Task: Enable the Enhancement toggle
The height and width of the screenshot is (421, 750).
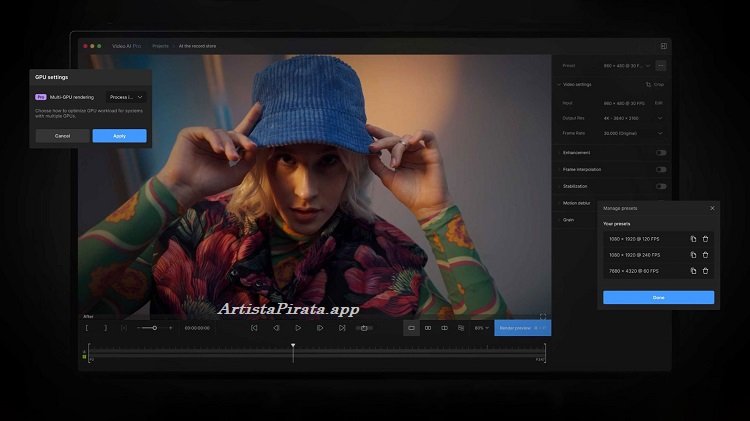Action: [661, 153]
